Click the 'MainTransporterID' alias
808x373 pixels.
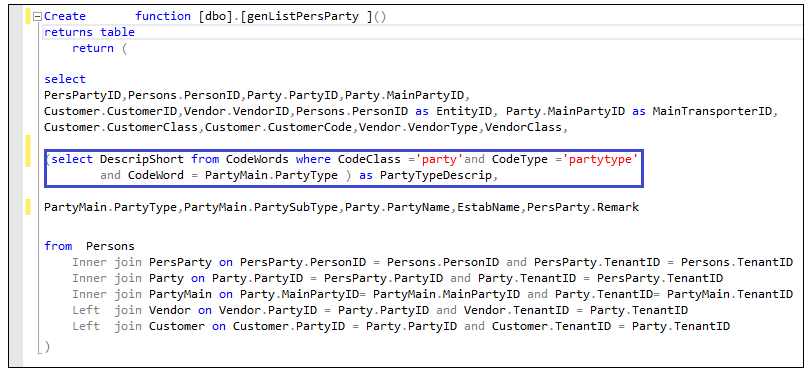(713, 111)
